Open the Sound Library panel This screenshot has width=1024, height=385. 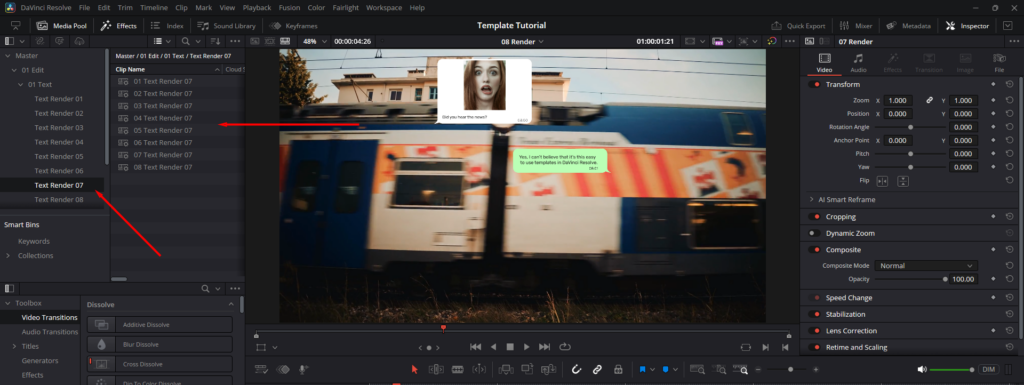226,26
